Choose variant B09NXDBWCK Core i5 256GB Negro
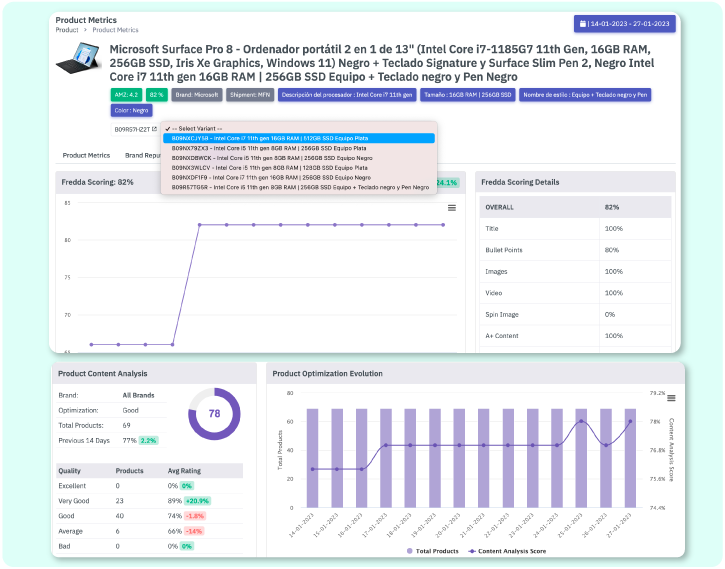This screenshot has width=725, height=569. [x=299, y=158]
